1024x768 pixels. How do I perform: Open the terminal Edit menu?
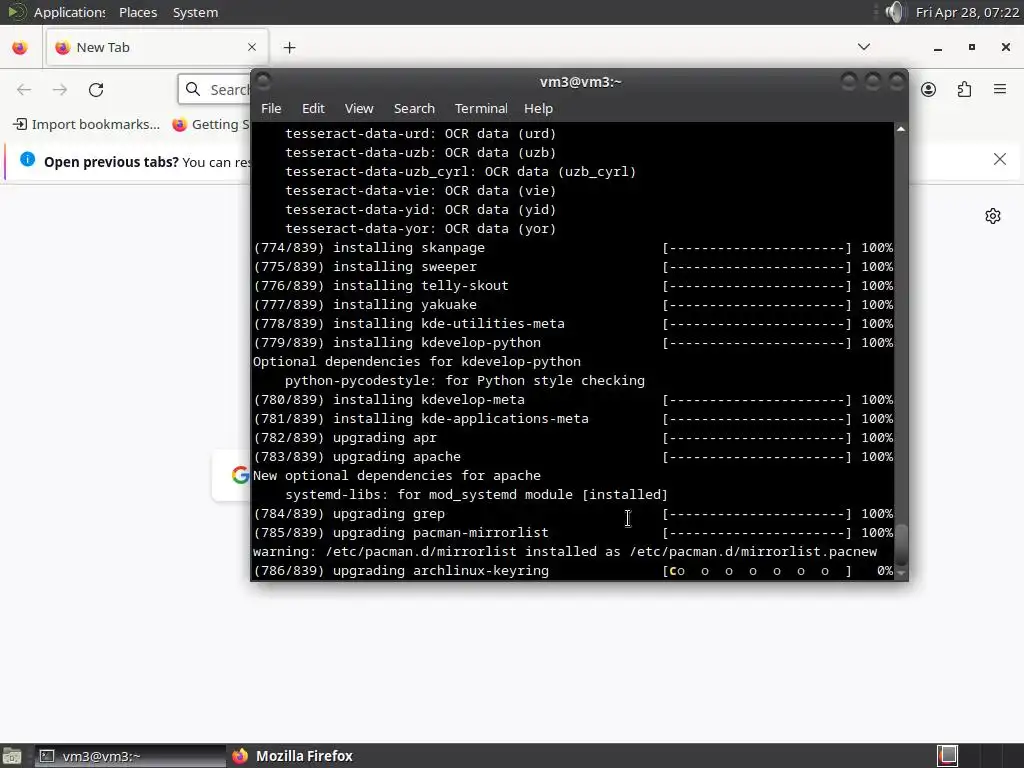click(x=313, y=108)
